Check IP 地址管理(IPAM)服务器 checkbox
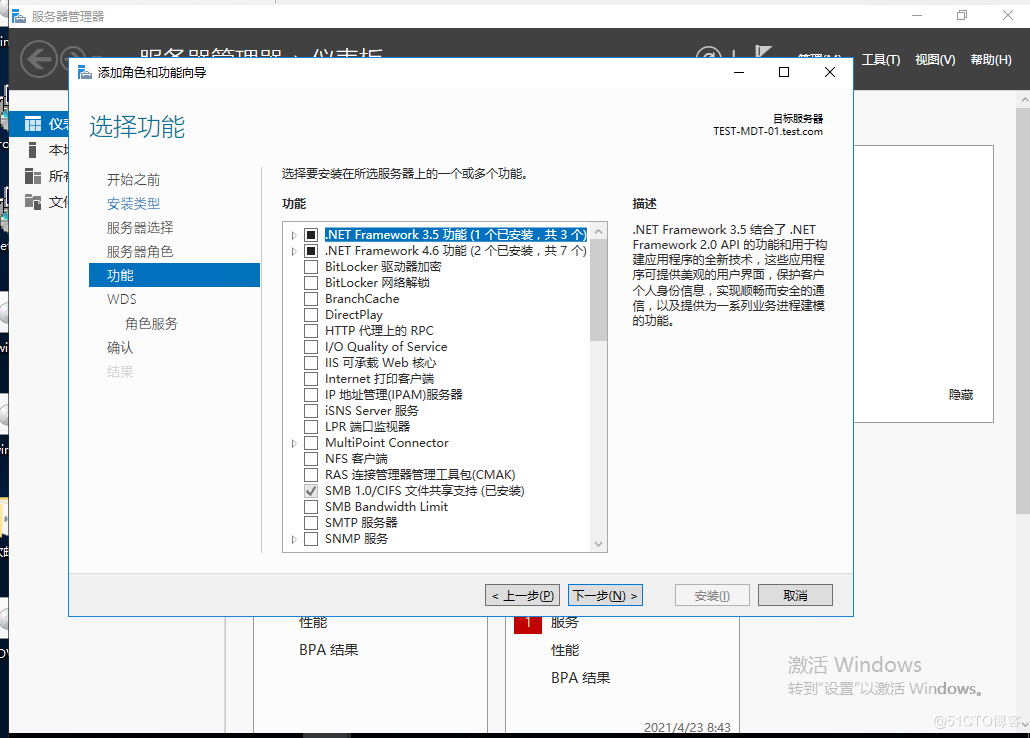The height and width of the screenshot is (738, 1030). click(x=311, y=394)
